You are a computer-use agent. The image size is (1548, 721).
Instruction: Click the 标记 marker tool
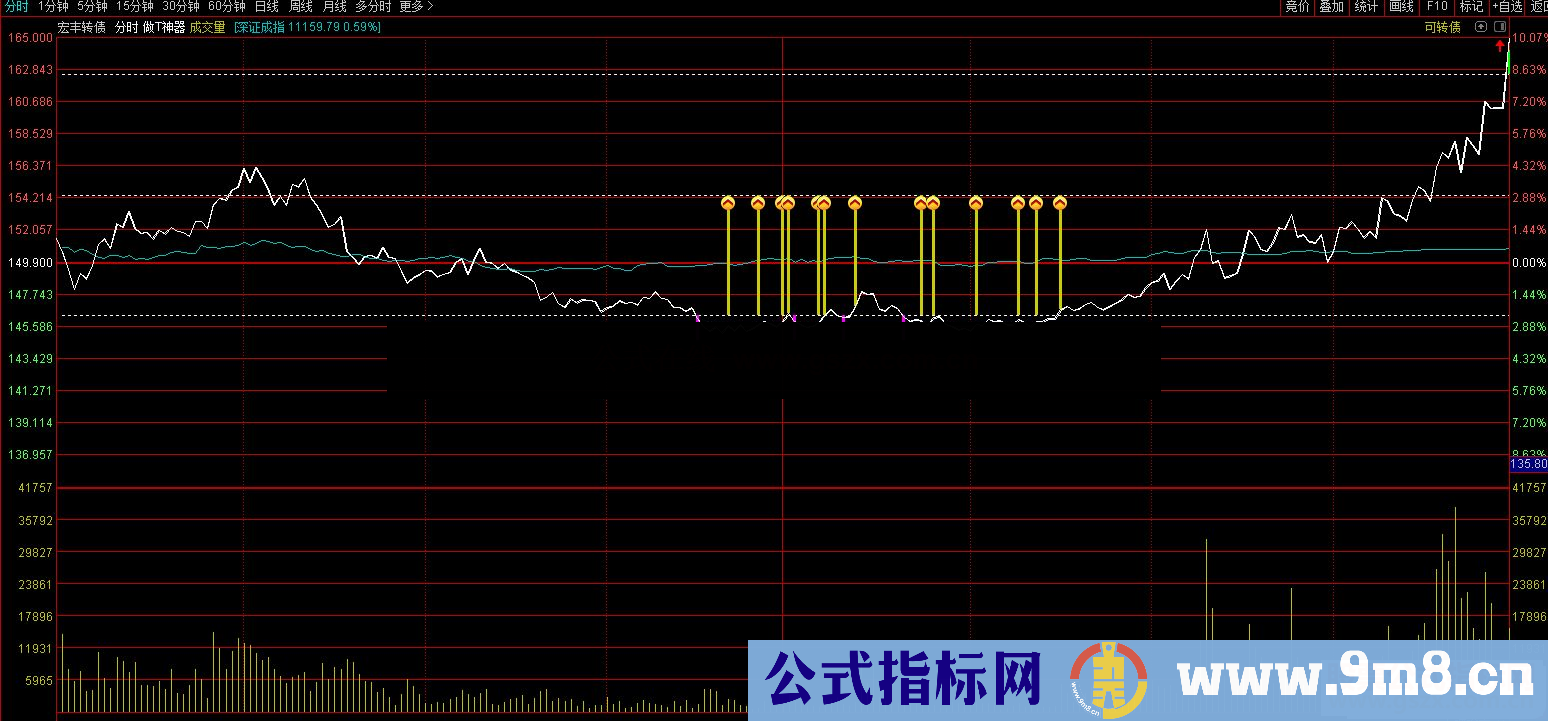(x=1470, y=6)
